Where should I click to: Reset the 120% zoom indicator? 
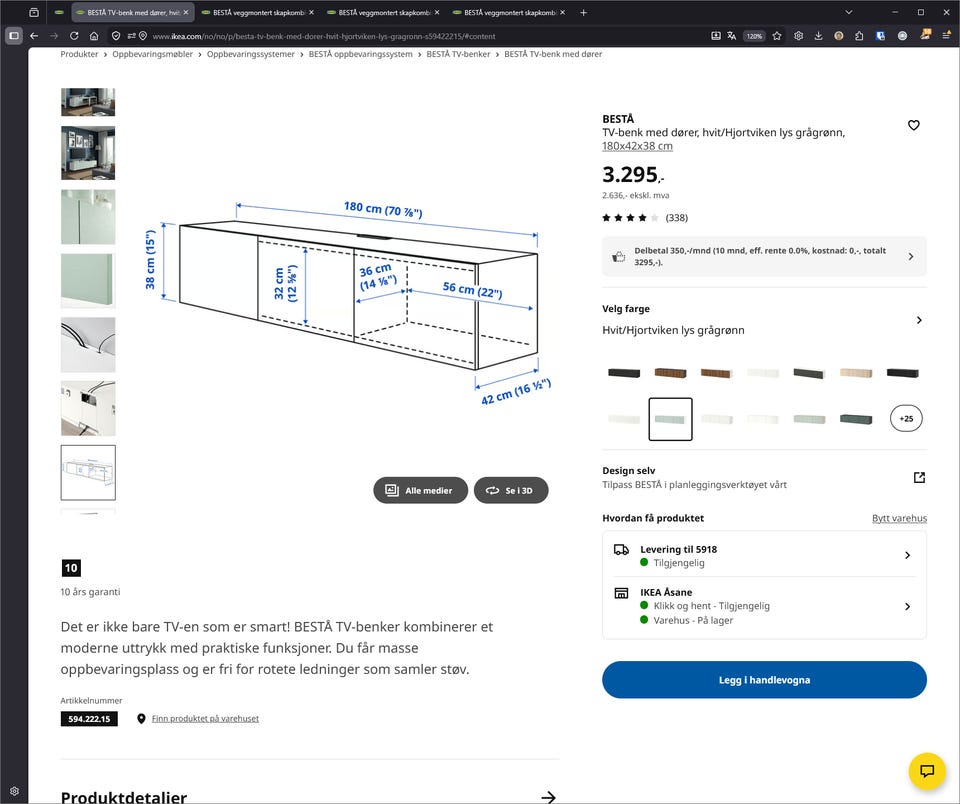(754, 36)
